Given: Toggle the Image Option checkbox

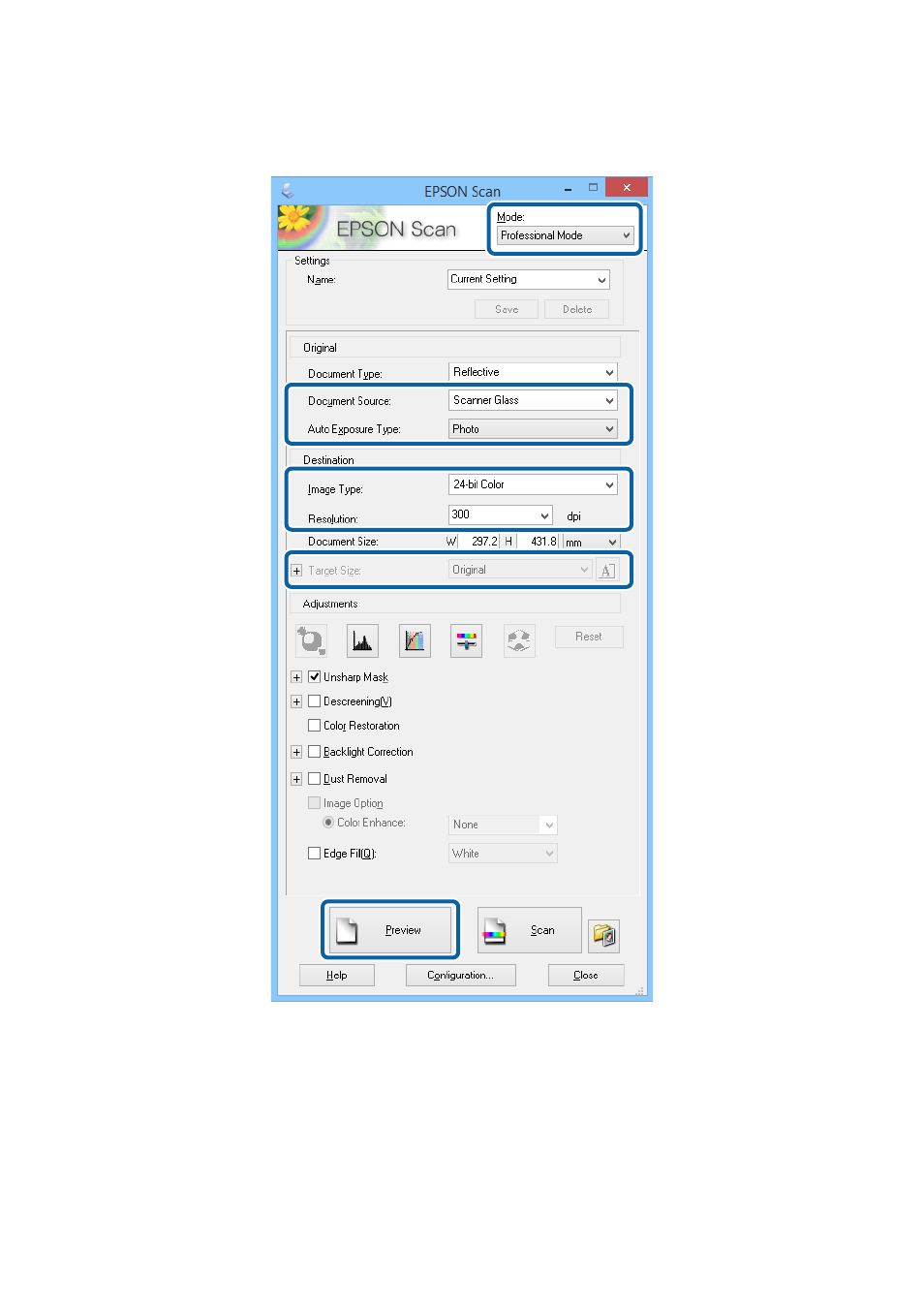Looking at the screenshot, I should 314,802.
